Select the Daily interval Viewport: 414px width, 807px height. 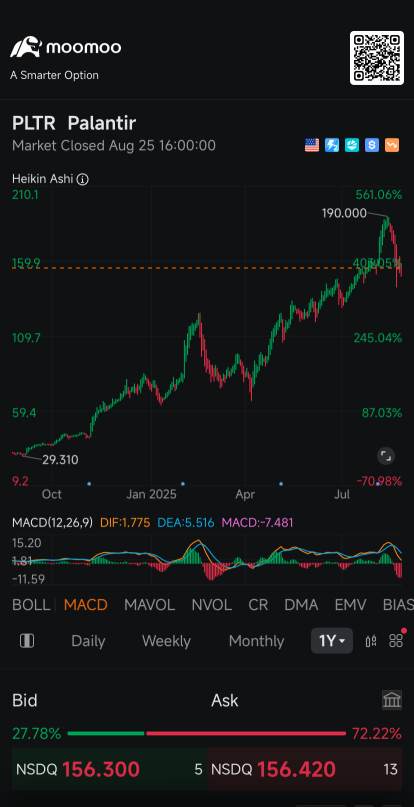pos(88,641)
